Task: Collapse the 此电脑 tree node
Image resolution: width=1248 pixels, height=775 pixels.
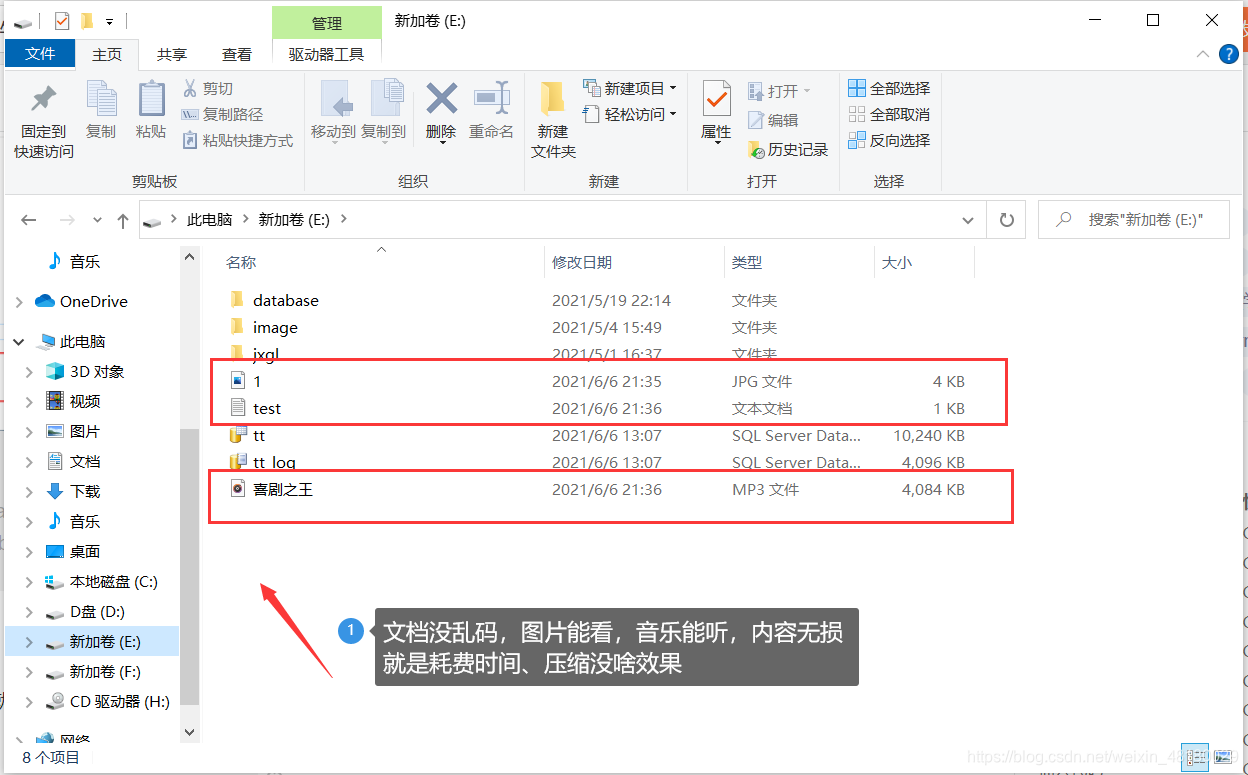Action: click(18, 340)
